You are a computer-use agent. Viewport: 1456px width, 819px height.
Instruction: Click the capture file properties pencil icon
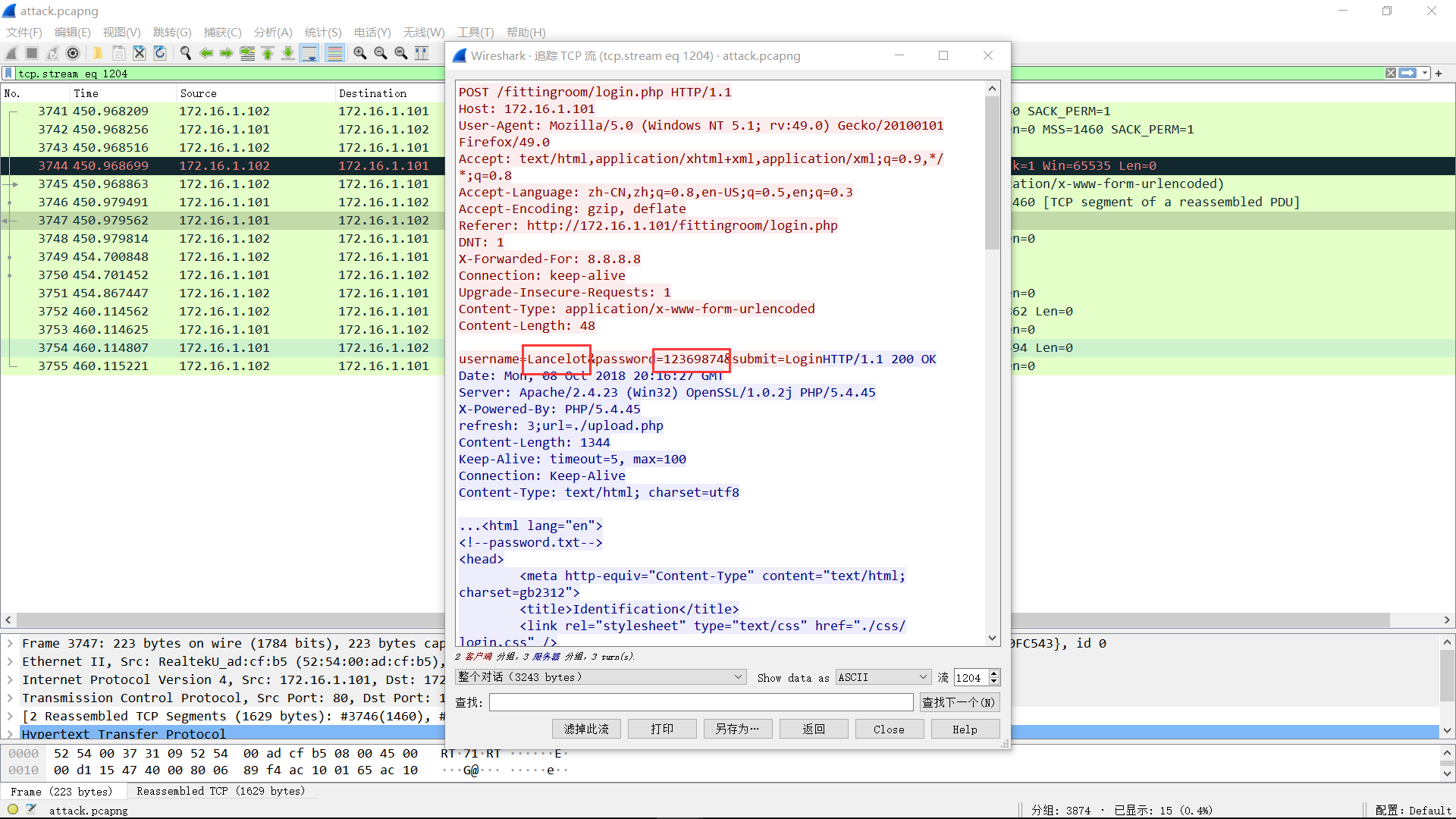tap(31, 810)
